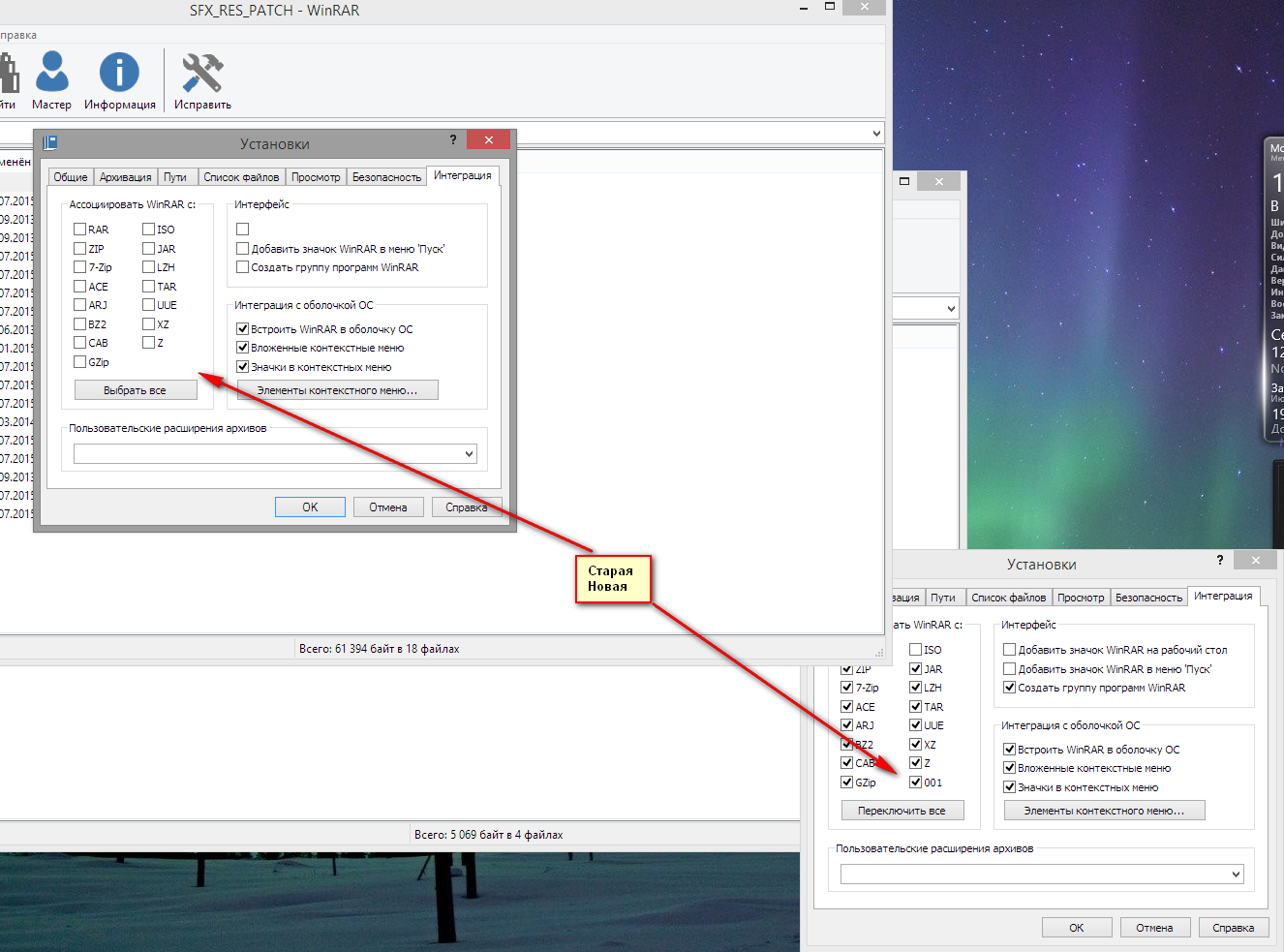1284x952 pixels.
Task: Click Переключить все button
Action: point(902,811)
